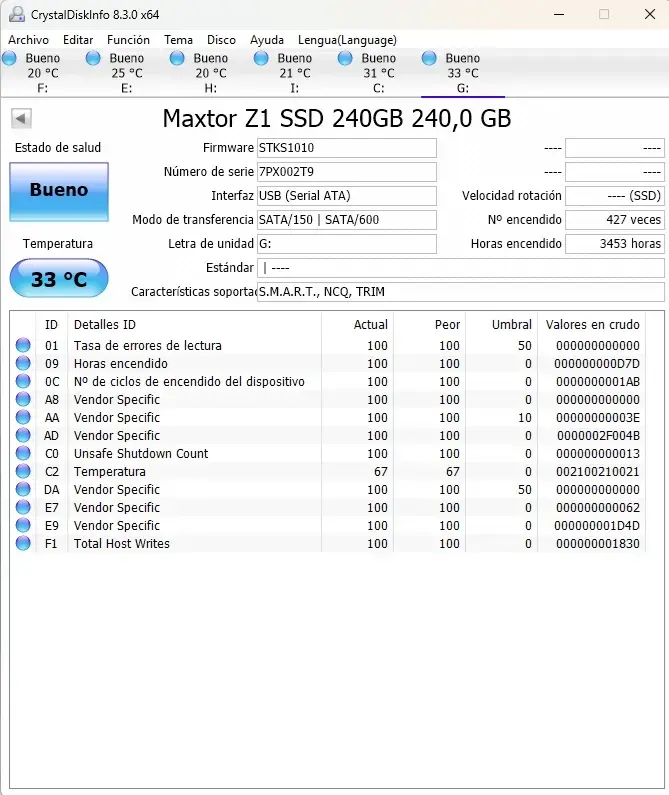Select the Total Host Writes text
Screen dimensions: 669x795
(122, 544)
